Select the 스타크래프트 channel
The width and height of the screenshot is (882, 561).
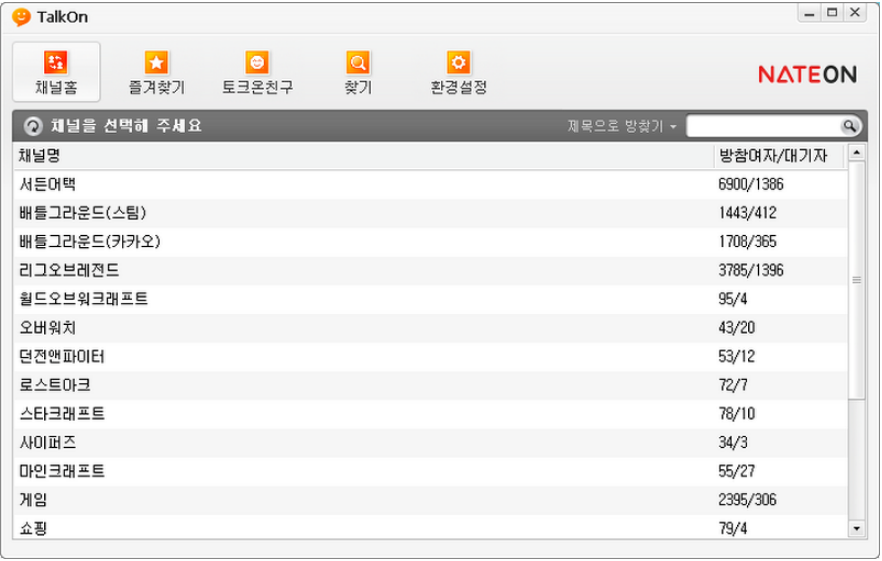point(430,414)
